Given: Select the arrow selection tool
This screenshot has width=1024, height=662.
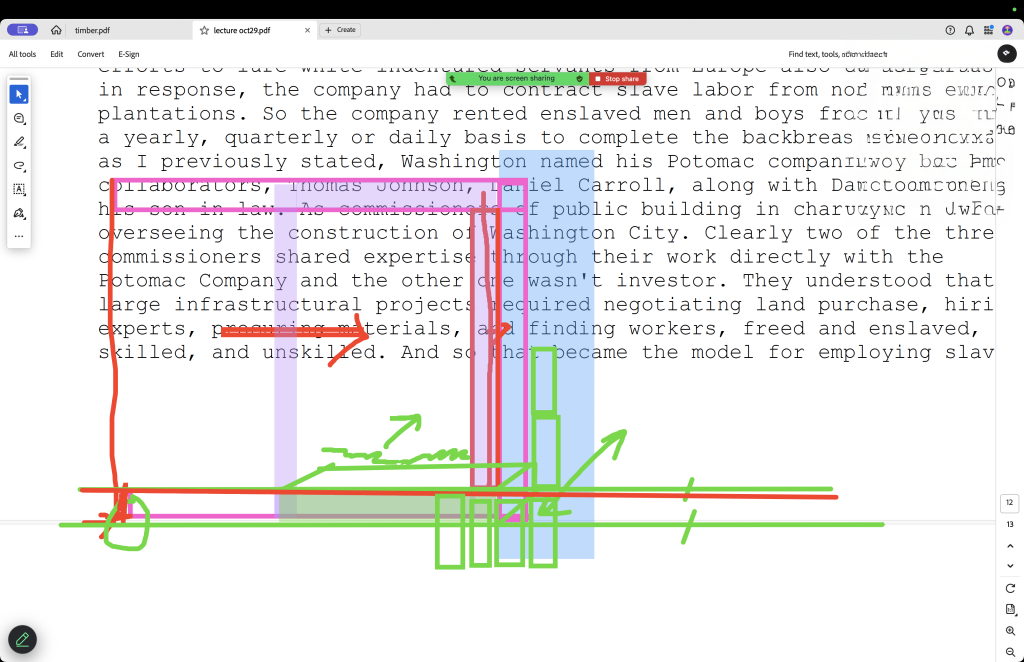Looking at the screenshot, I should [19, 94].
